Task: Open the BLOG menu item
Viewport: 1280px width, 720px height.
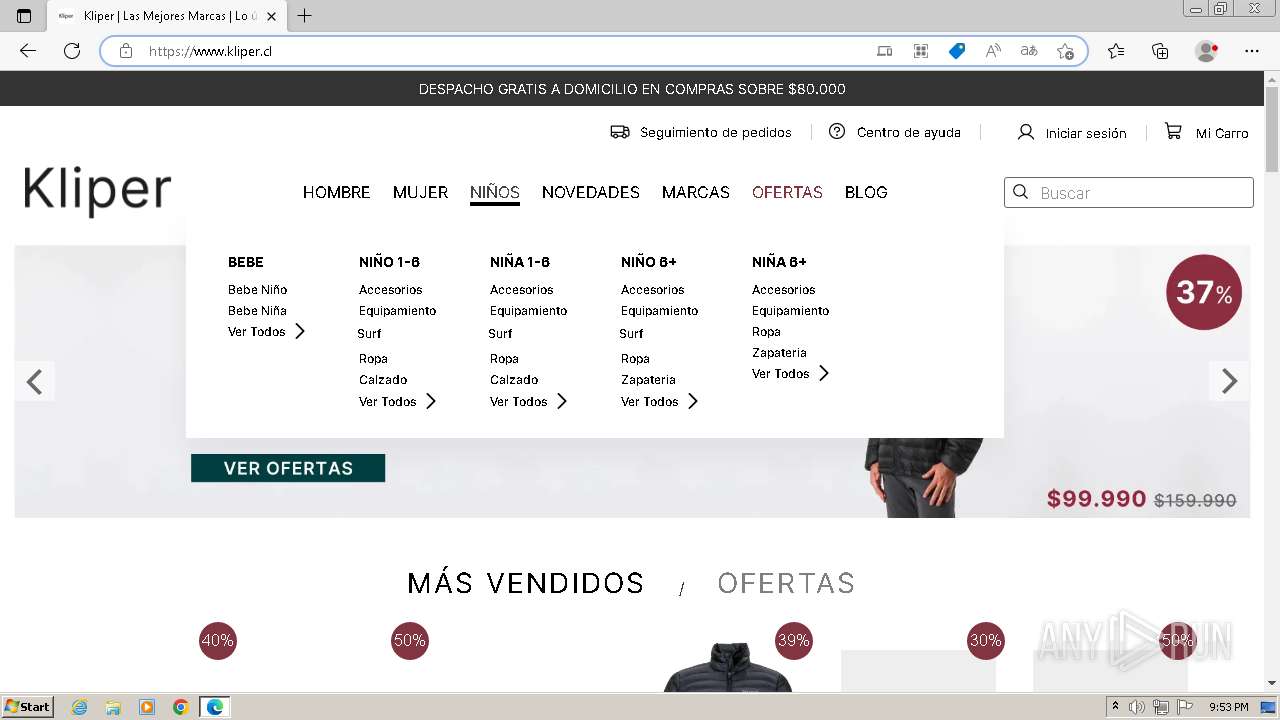Action: 866,192
